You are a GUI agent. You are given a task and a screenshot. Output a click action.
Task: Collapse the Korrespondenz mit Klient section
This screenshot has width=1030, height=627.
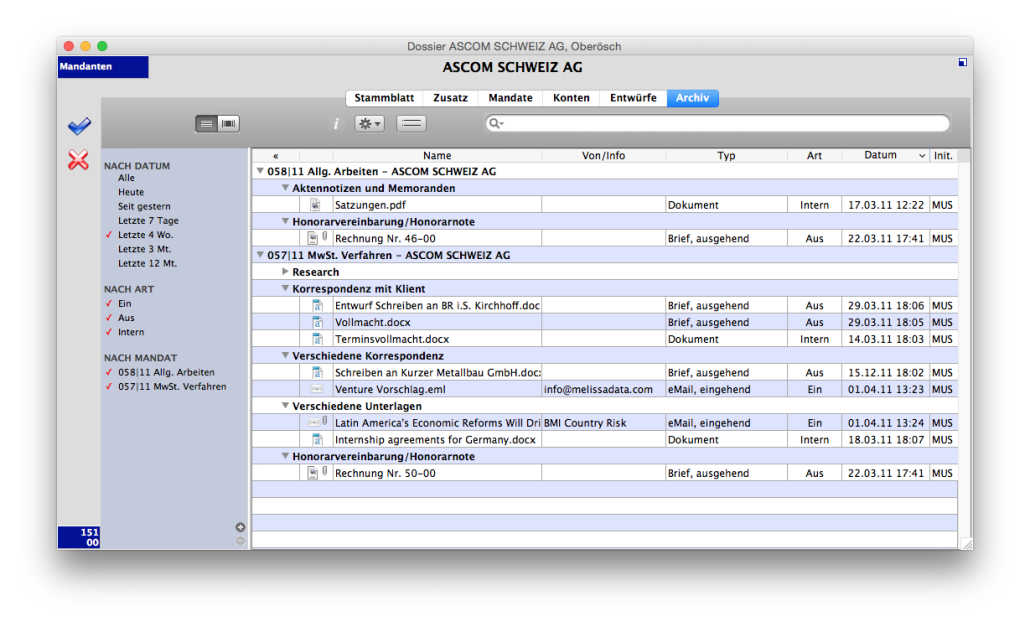click(x=285, y=288)
